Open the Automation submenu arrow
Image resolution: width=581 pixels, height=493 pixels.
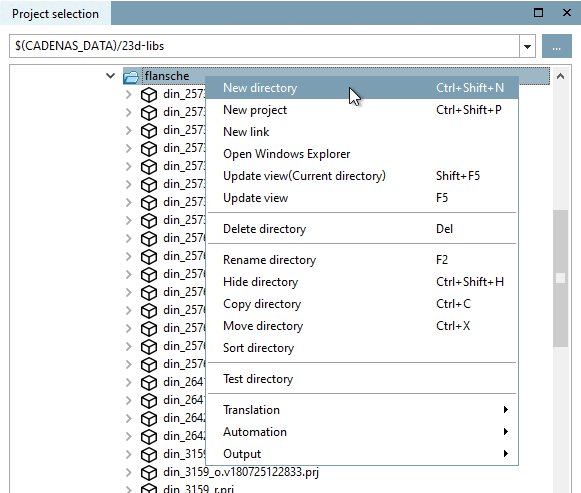[x=506, y=432]
